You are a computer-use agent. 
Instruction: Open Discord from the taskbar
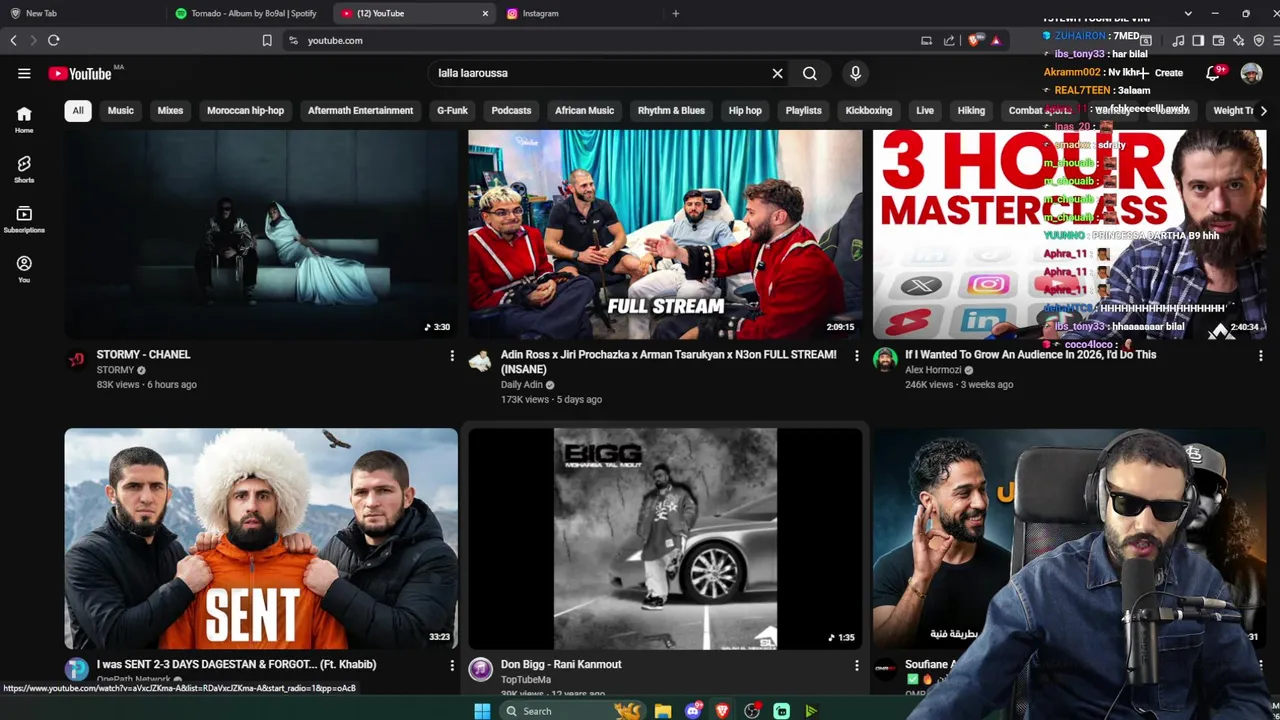tap(692, 711)
